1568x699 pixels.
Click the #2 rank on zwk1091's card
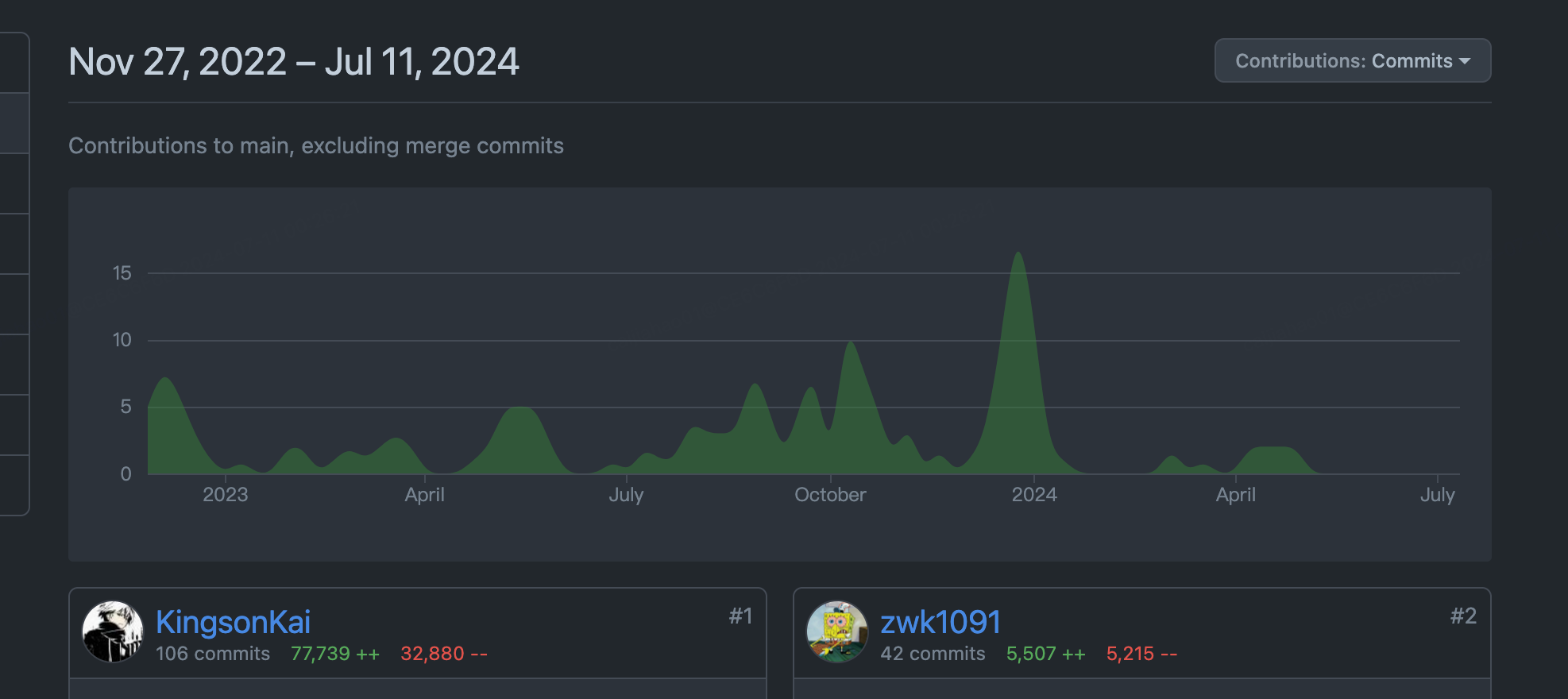[1463, 616]
